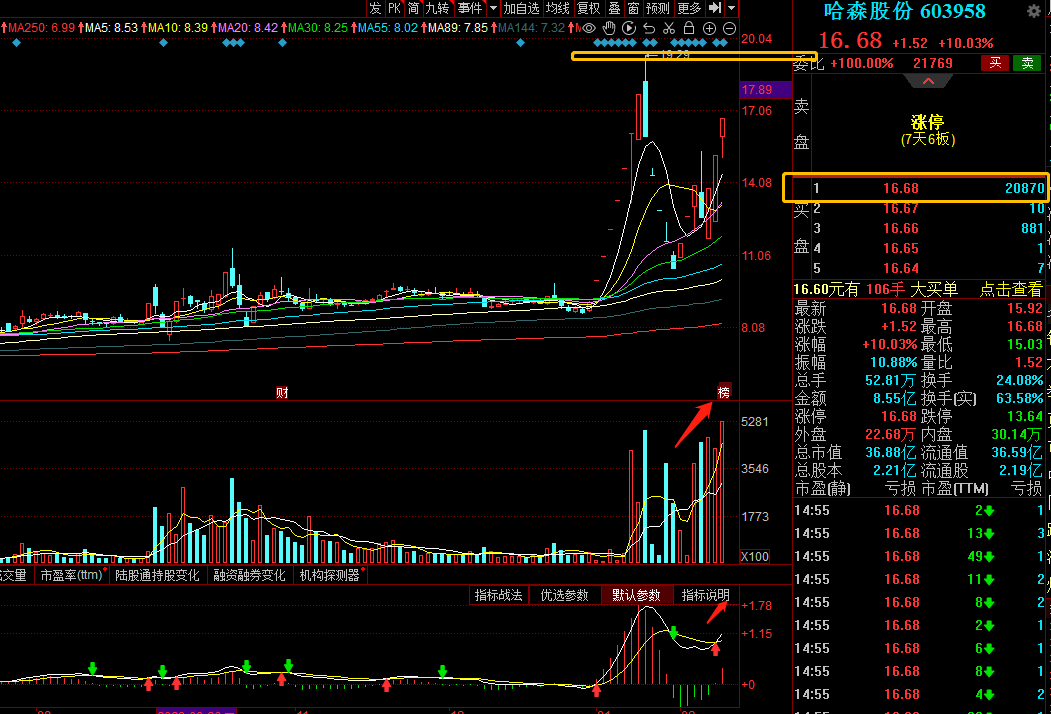Click the red 买 buy button
Viewport: 1051px width, 714px height.
(x=995, y=63)
